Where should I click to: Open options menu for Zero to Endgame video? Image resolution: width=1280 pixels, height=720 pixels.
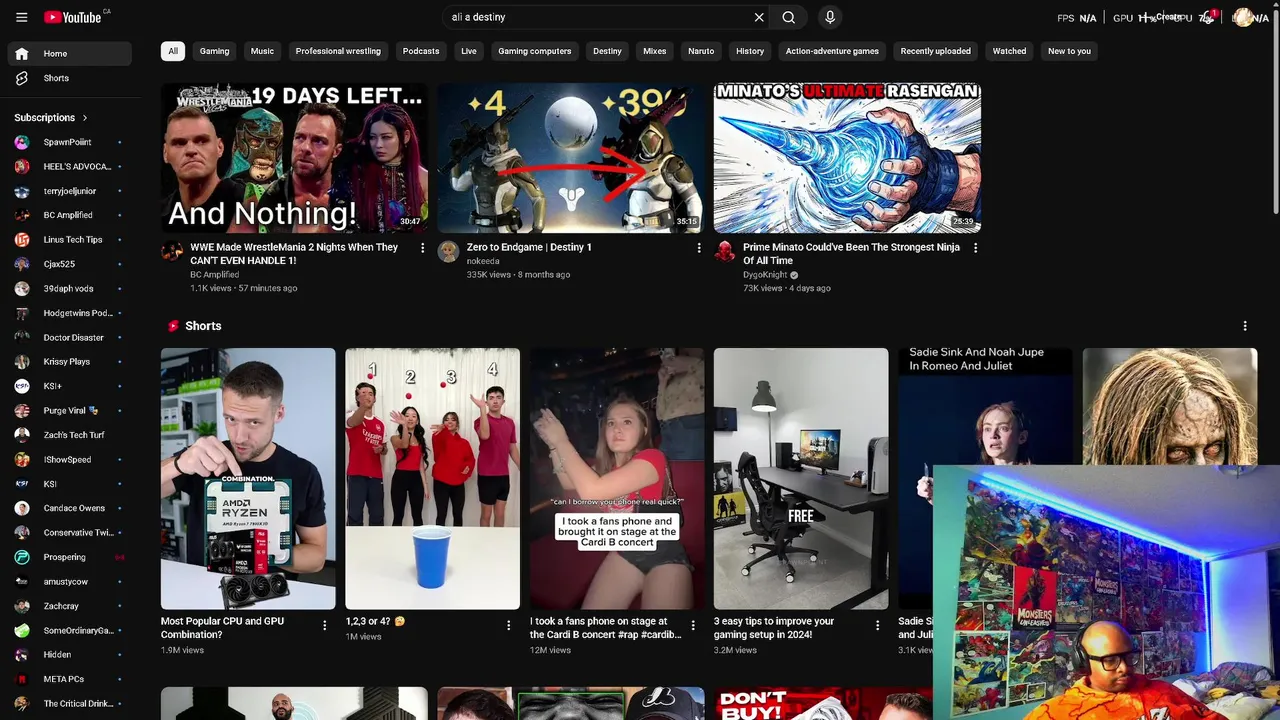[x=699, y=248]
